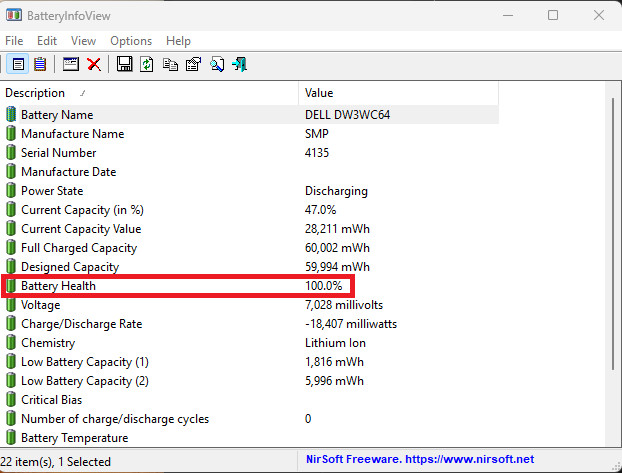The height and width of the screenshot is (473, 622).
Task: Select the Battery Information view toolbar icon
Action: coord(18,64)
